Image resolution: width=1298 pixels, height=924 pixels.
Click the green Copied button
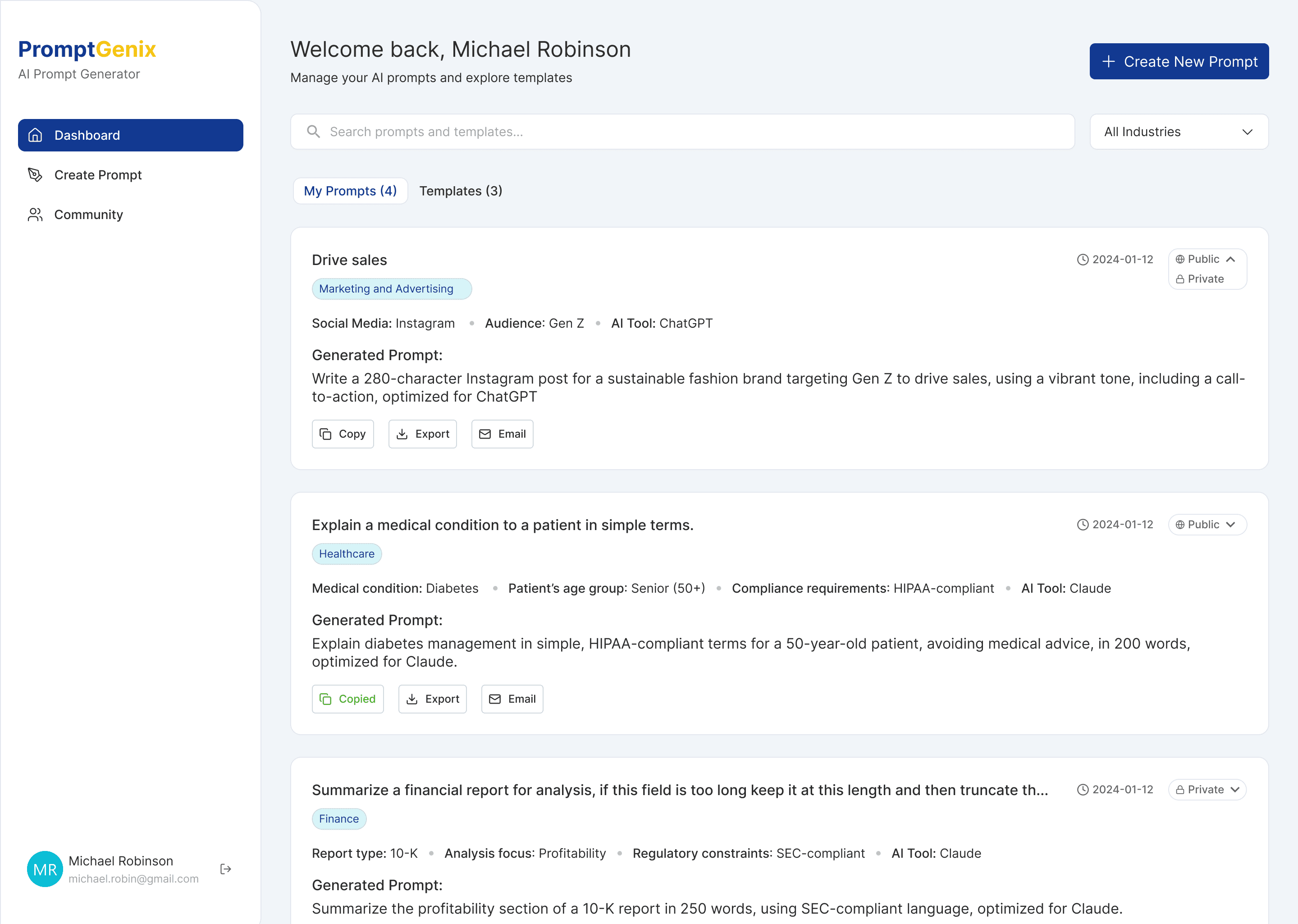point(347,699)
